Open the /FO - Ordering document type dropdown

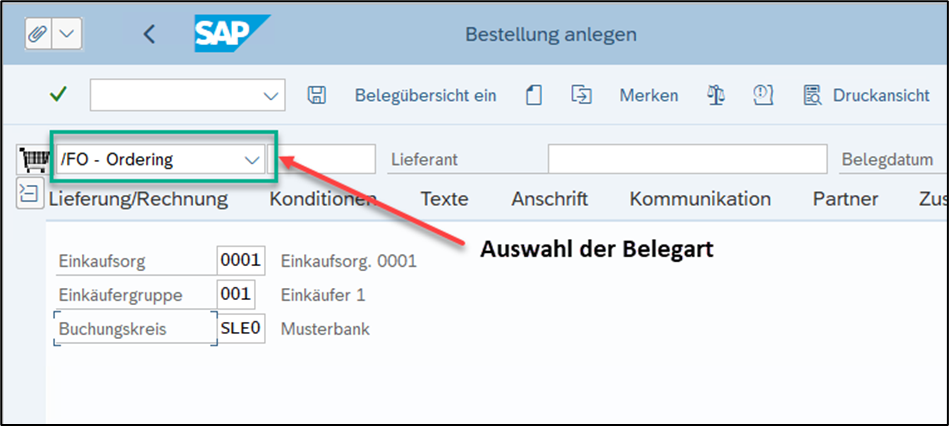click(x=251, y=159)
